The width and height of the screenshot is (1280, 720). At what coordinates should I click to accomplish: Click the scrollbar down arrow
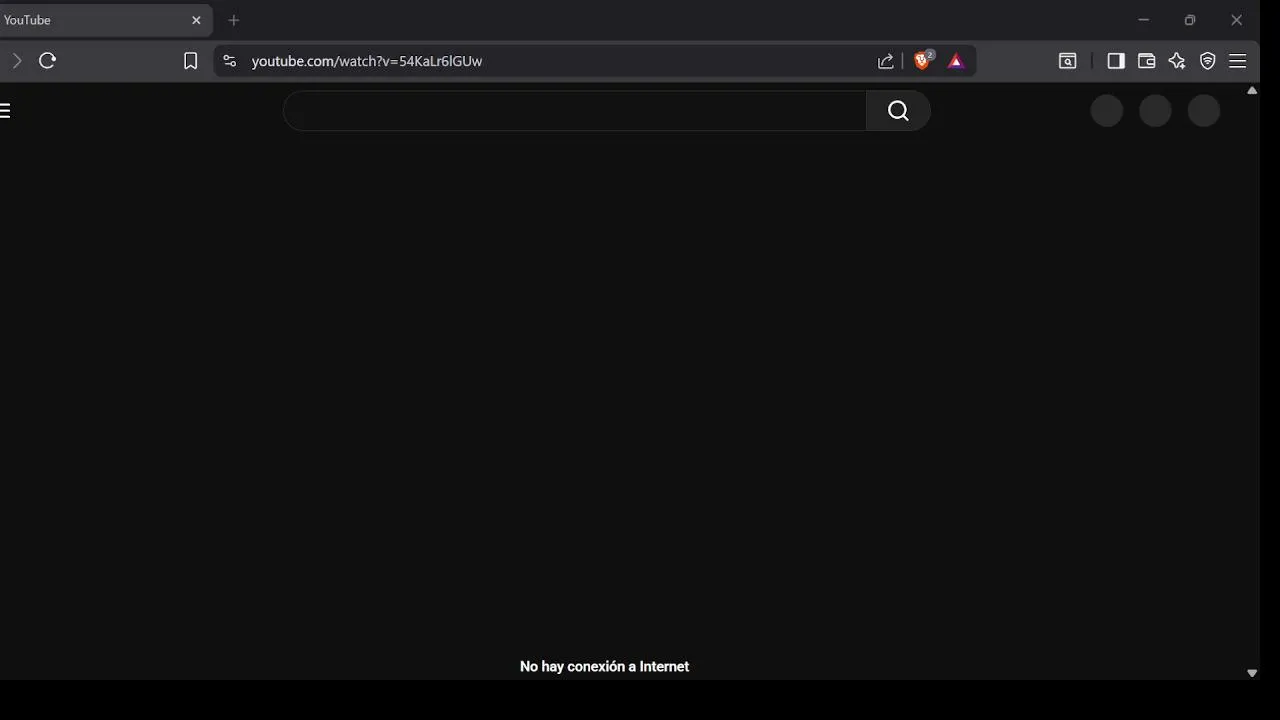click(1252, 673)
